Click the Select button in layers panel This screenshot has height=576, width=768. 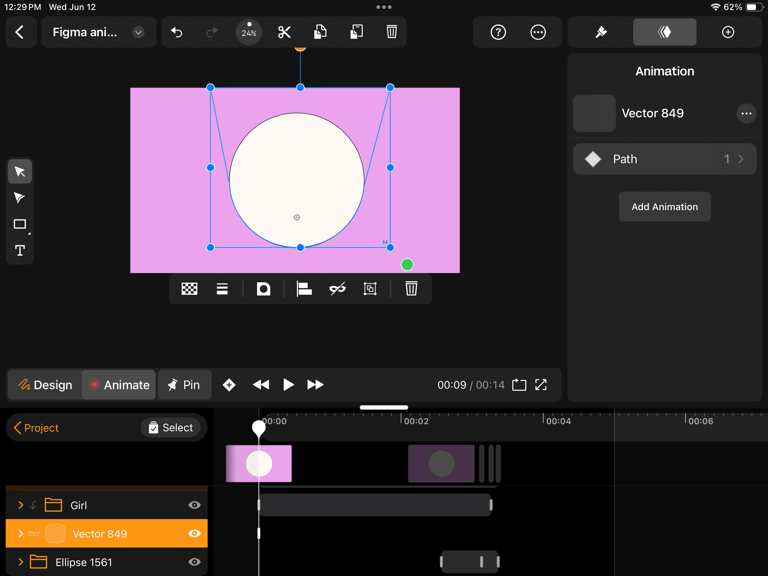(x=170, y=428)
